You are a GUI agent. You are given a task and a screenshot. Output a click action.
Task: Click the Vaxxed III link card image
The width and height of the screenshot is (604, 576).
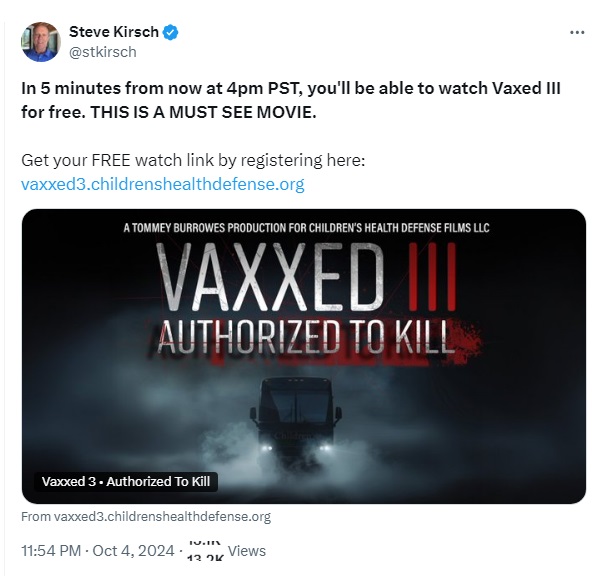304,356
